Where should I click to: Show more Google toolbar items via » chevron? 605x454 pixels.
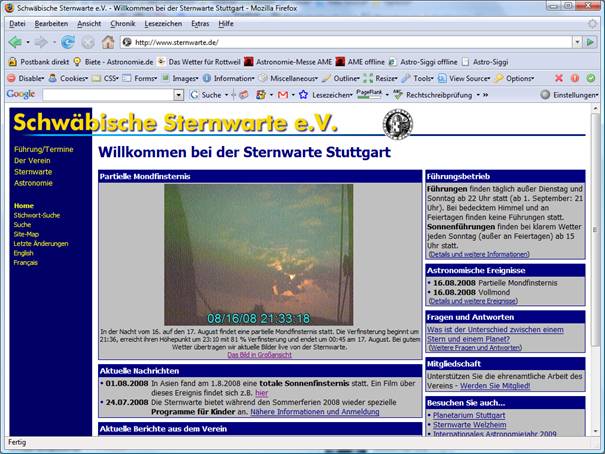click(485, 95)
